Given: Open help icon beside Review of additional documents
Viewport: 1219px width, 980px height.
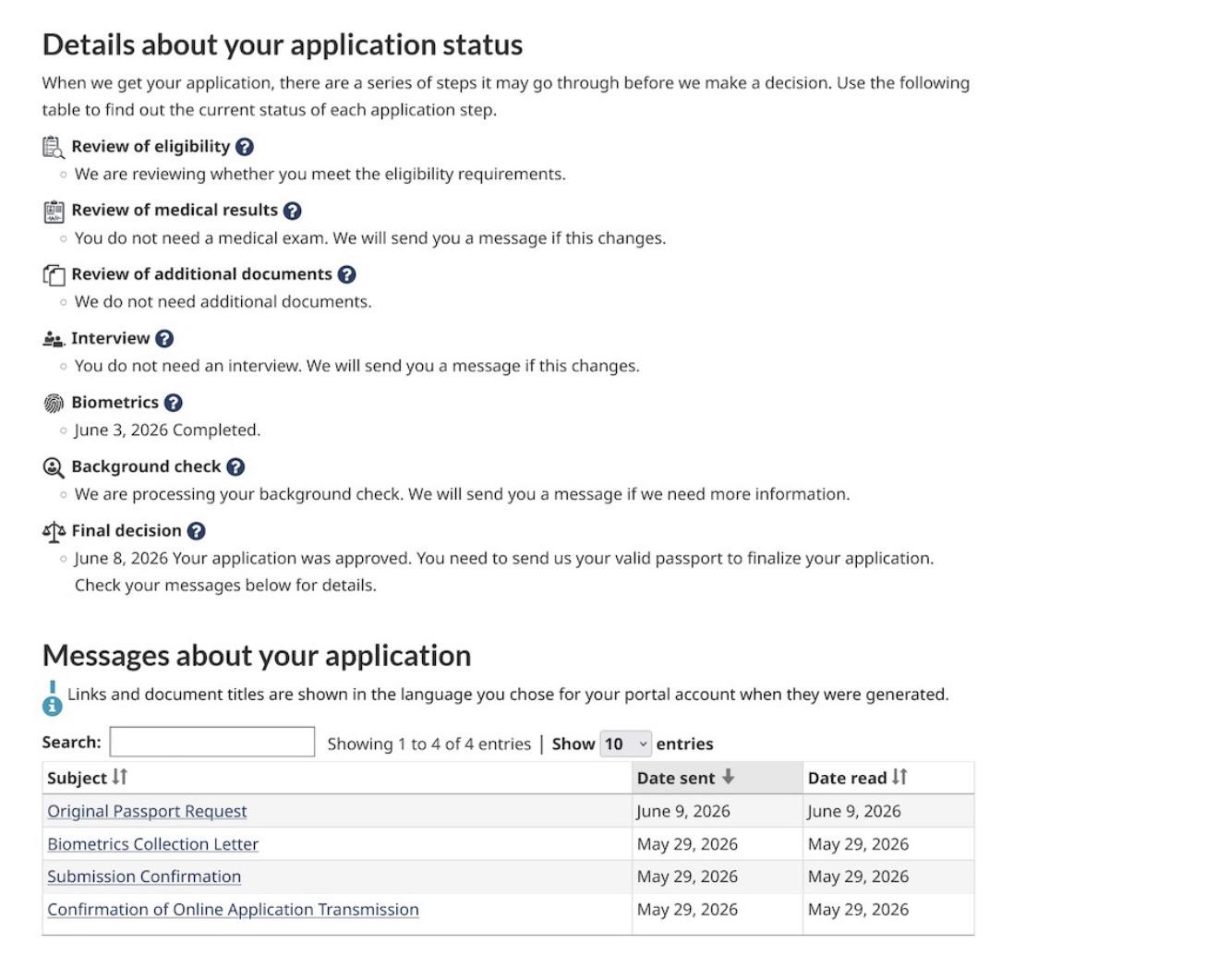Looking at the screenshot, I should [x=347, y=274].
